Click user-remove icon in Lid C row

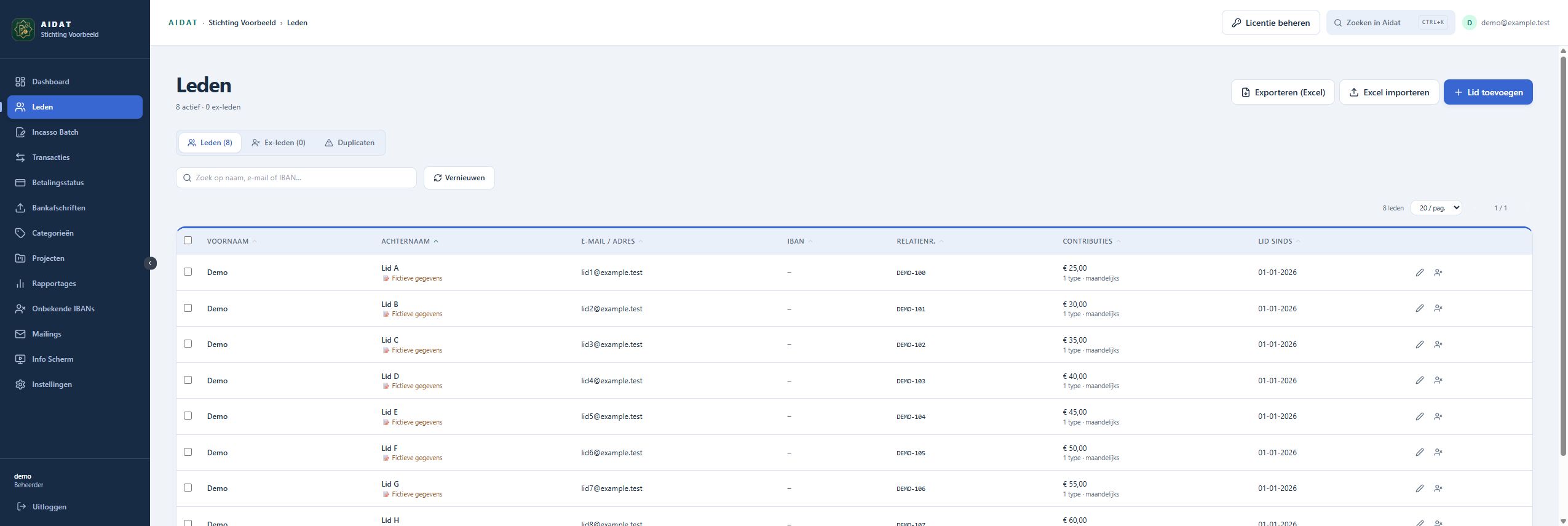tap(1438, 345)
